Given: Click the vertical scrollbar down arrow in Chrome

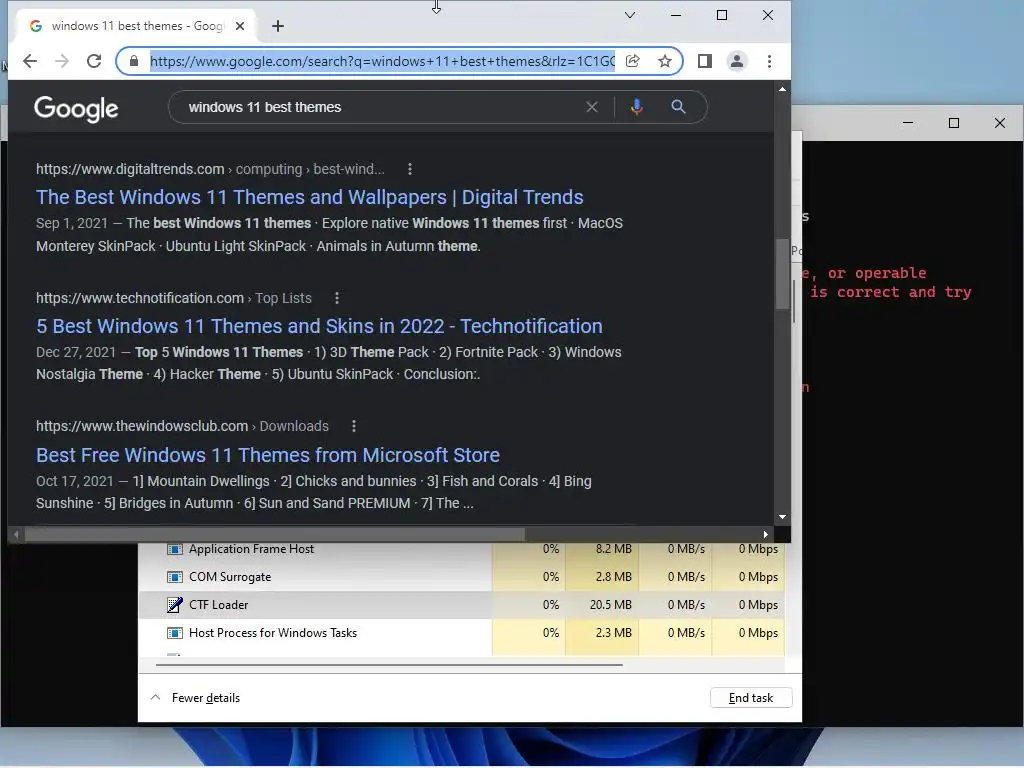Looking at the screenshot, I should [x=782, y=517].
